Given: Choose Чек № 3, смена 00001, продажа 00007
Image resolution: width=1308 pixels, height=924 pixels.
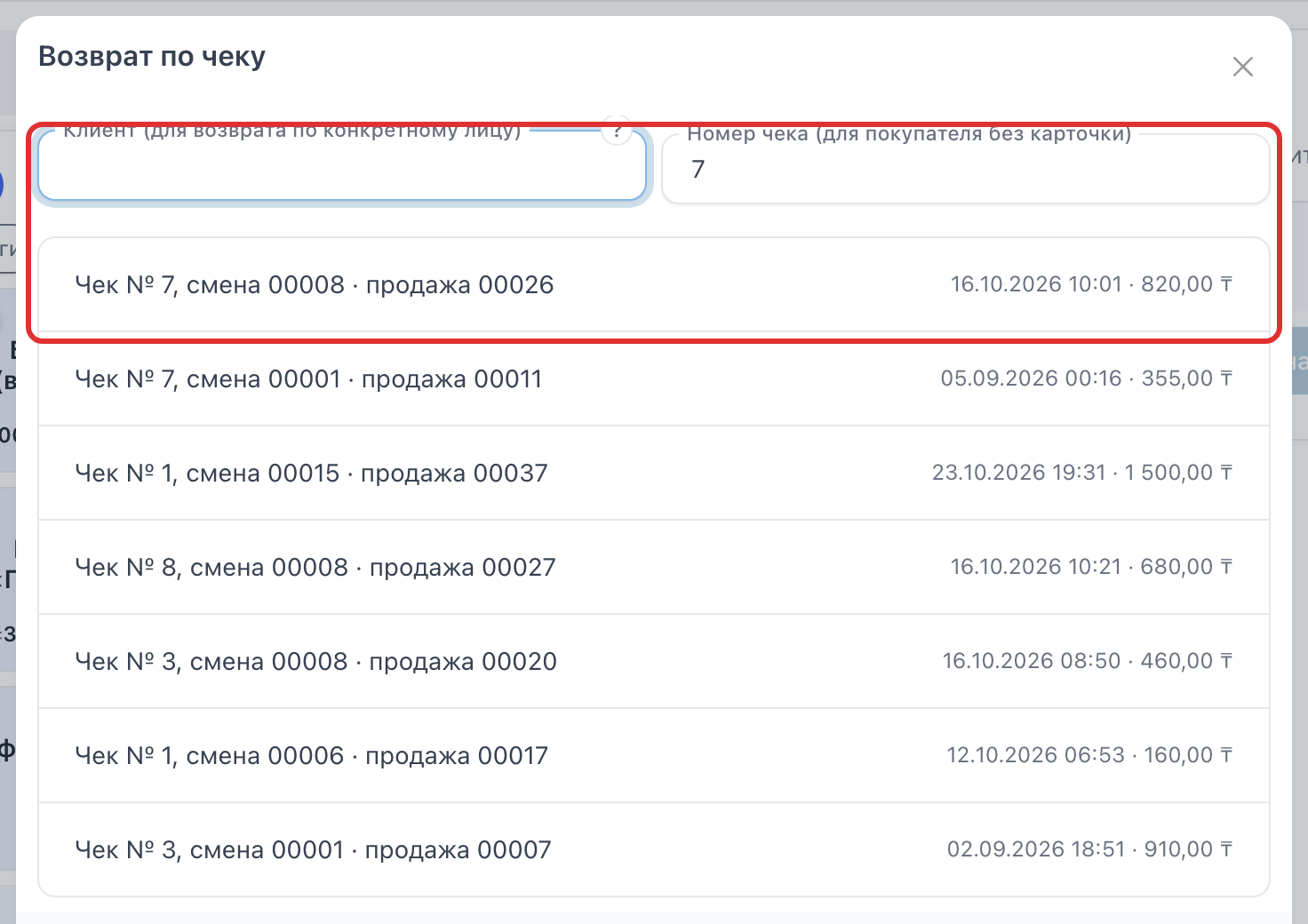Looking at the screenshot, I should [x=654, y=849].
